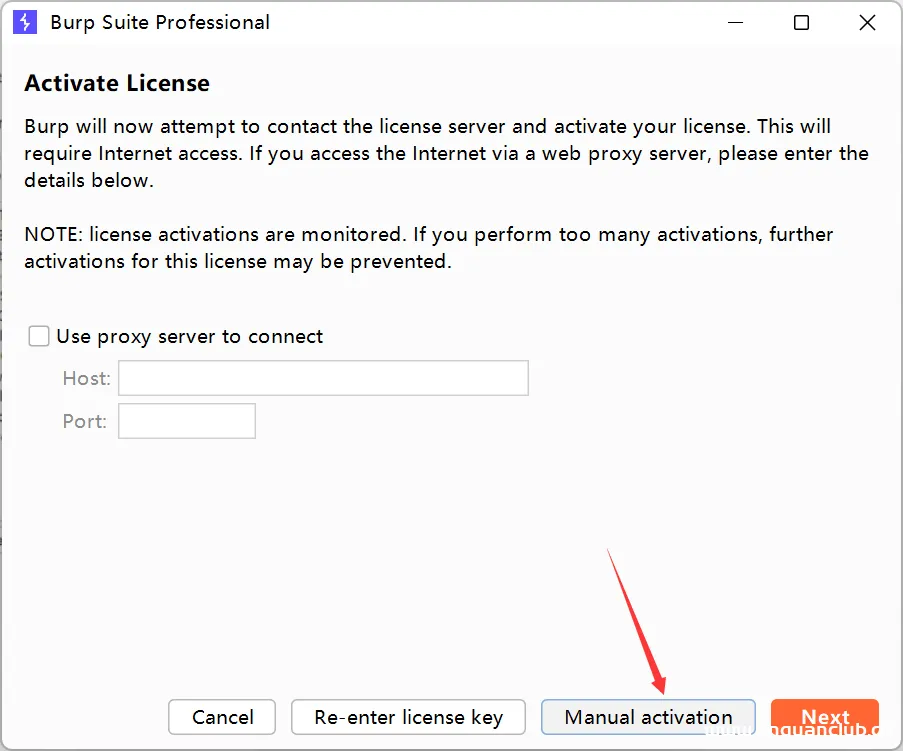
Task: Open Manual activation for offline licensing
Action: [648, 717]
